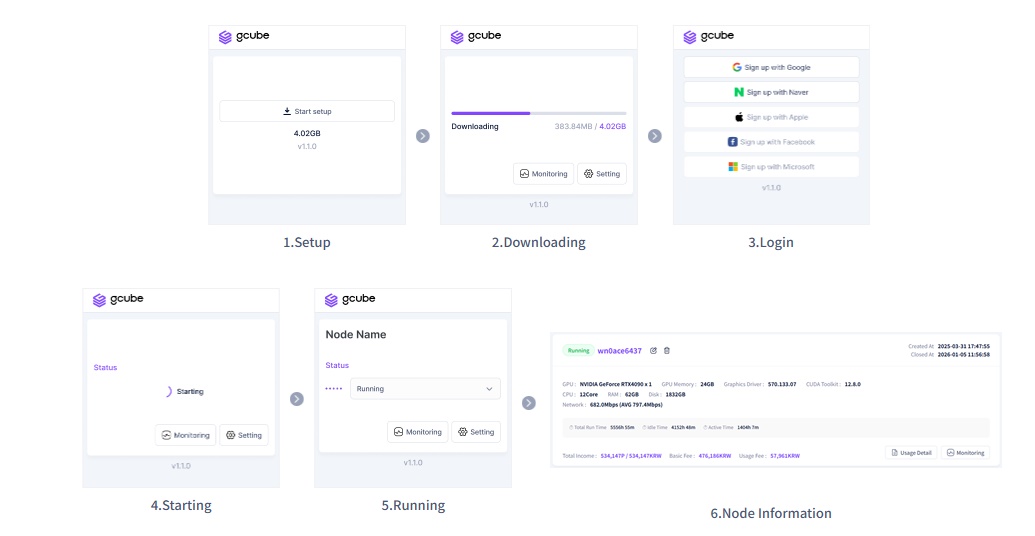The height and width of the screenshot is (536, 1035).
Task: Open Usage Detail for the node
Action: 911,453
